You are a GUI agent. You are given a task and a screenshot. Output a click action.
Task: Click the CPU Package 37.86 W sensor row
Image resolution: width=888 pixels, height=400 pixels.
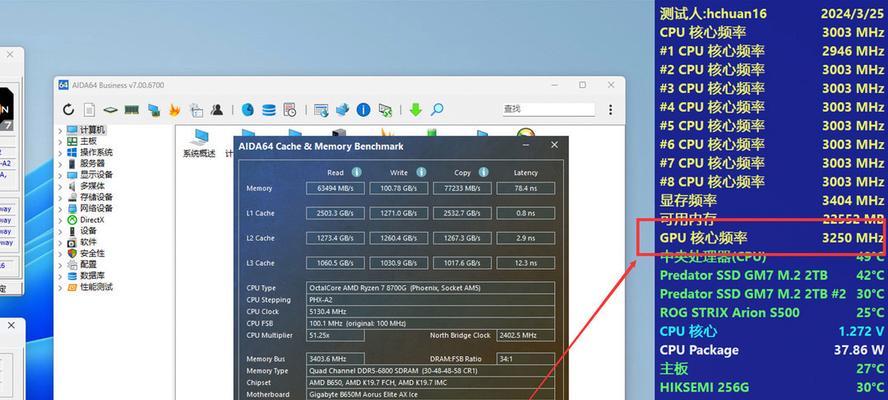point(771,350)
